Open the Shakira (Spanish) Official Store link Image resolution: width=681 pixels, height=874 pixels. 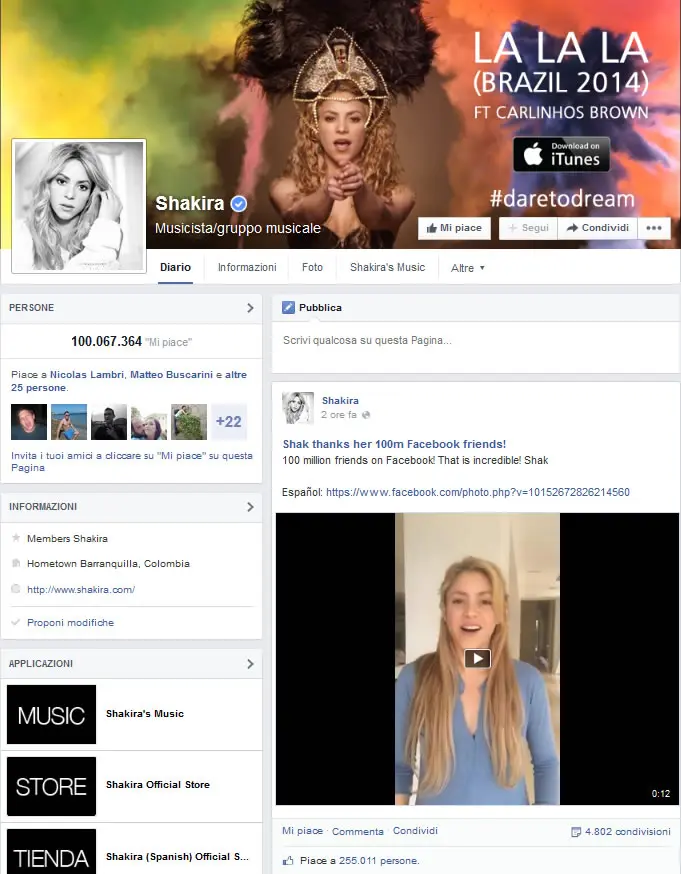click(177, 857)
